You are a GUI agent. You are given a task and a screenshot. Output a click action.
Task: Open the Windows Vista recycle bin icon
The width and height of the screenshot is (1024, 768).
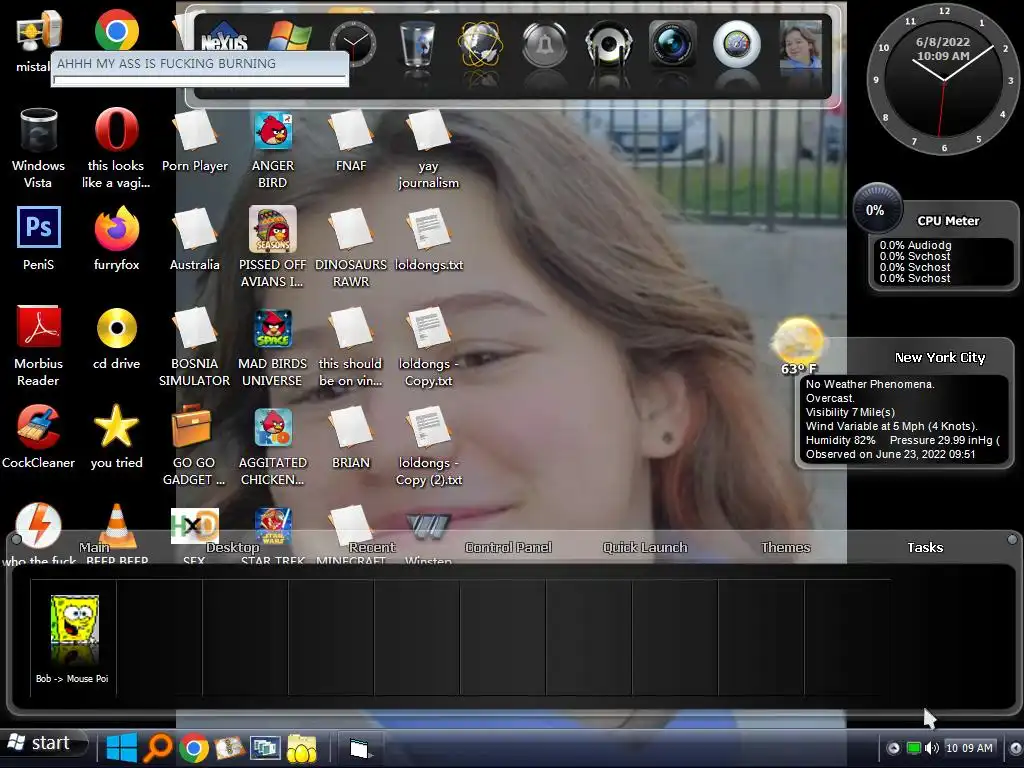(x=38, y=131)
